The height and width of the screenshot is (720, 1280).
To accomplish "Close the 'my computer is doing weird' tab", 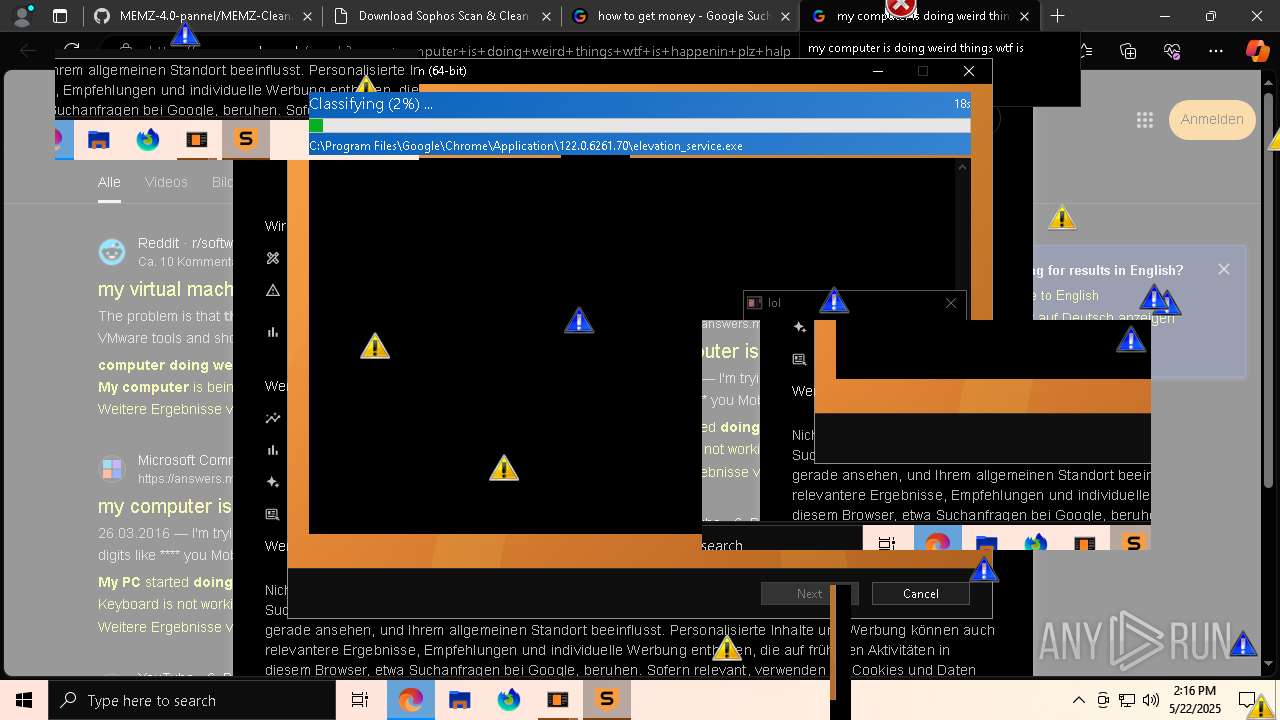I will [x=1024, y=16].
